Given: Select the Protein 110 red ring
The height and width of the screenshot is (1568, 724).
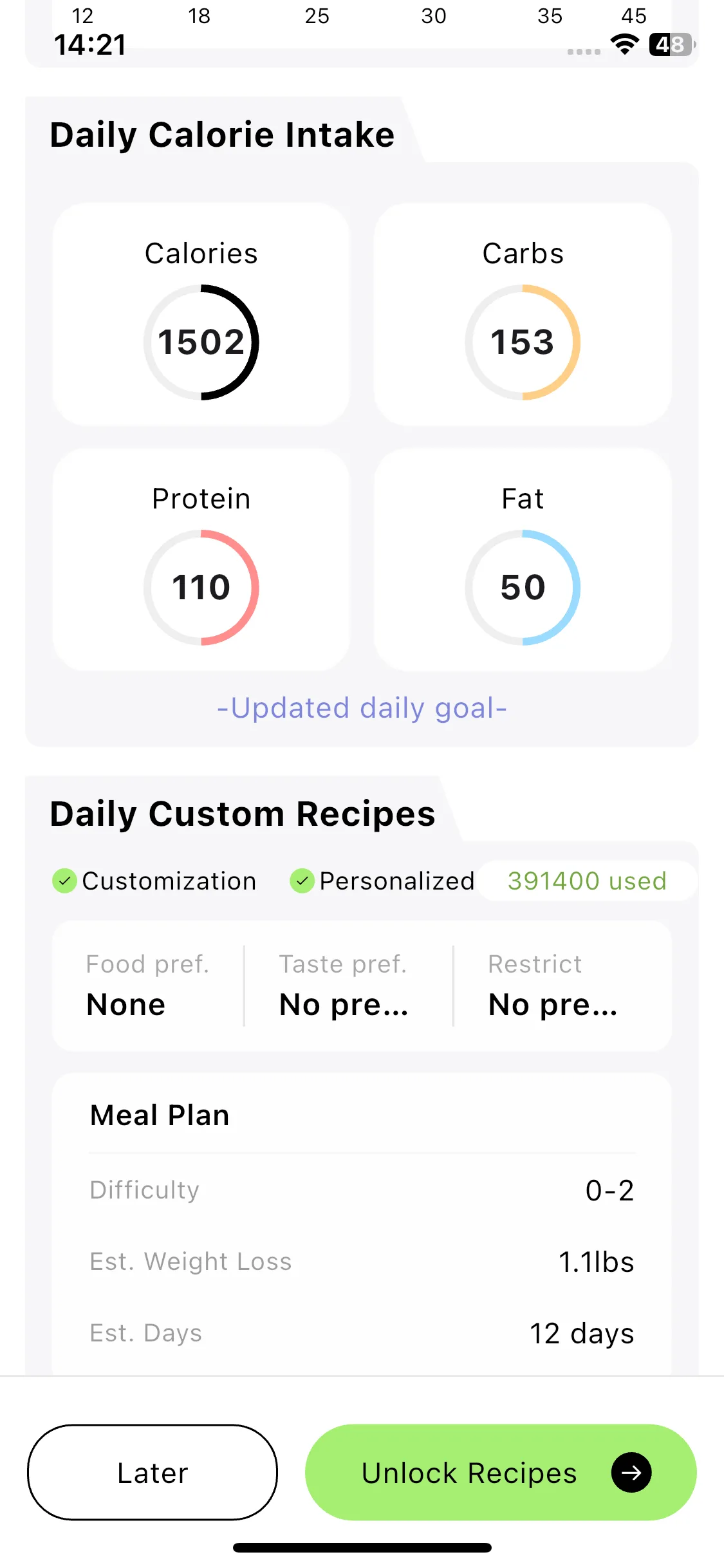Looking at the screenshot, I should pyautogui.click(x=201, y=587).
